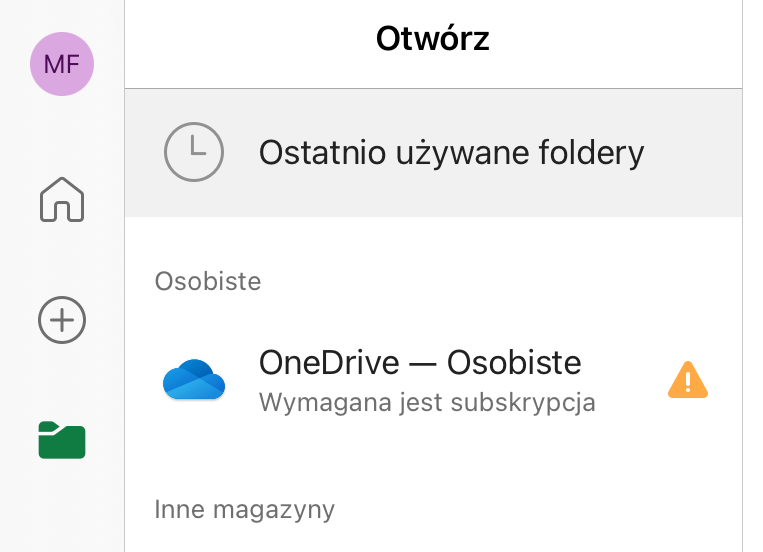Click the Otwórz title
This screenshot has width=763, height=552.
click(x=433, y=38)
